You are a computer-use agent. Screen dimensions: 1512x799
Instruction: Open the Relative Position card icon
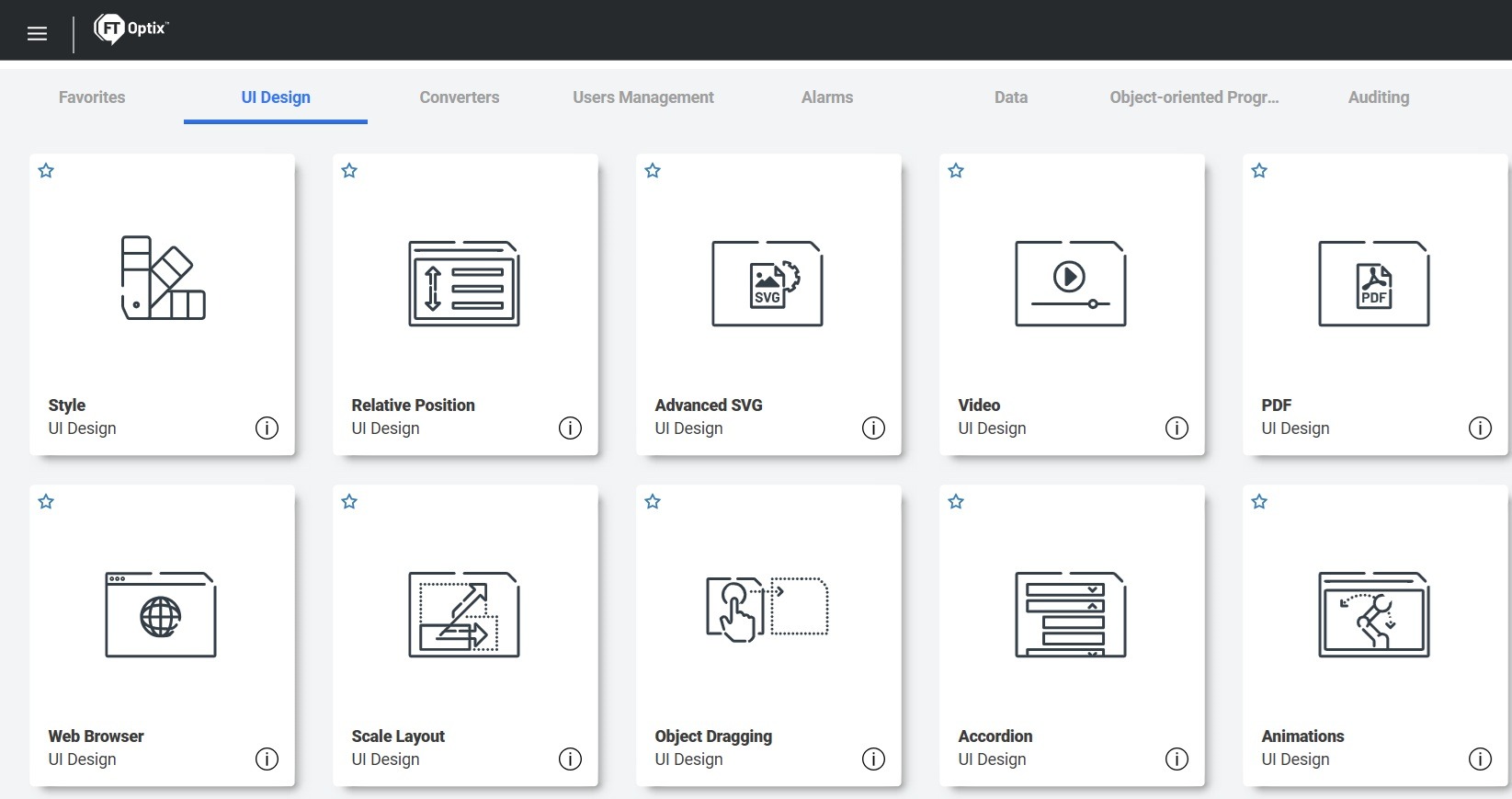click(464, 283)
